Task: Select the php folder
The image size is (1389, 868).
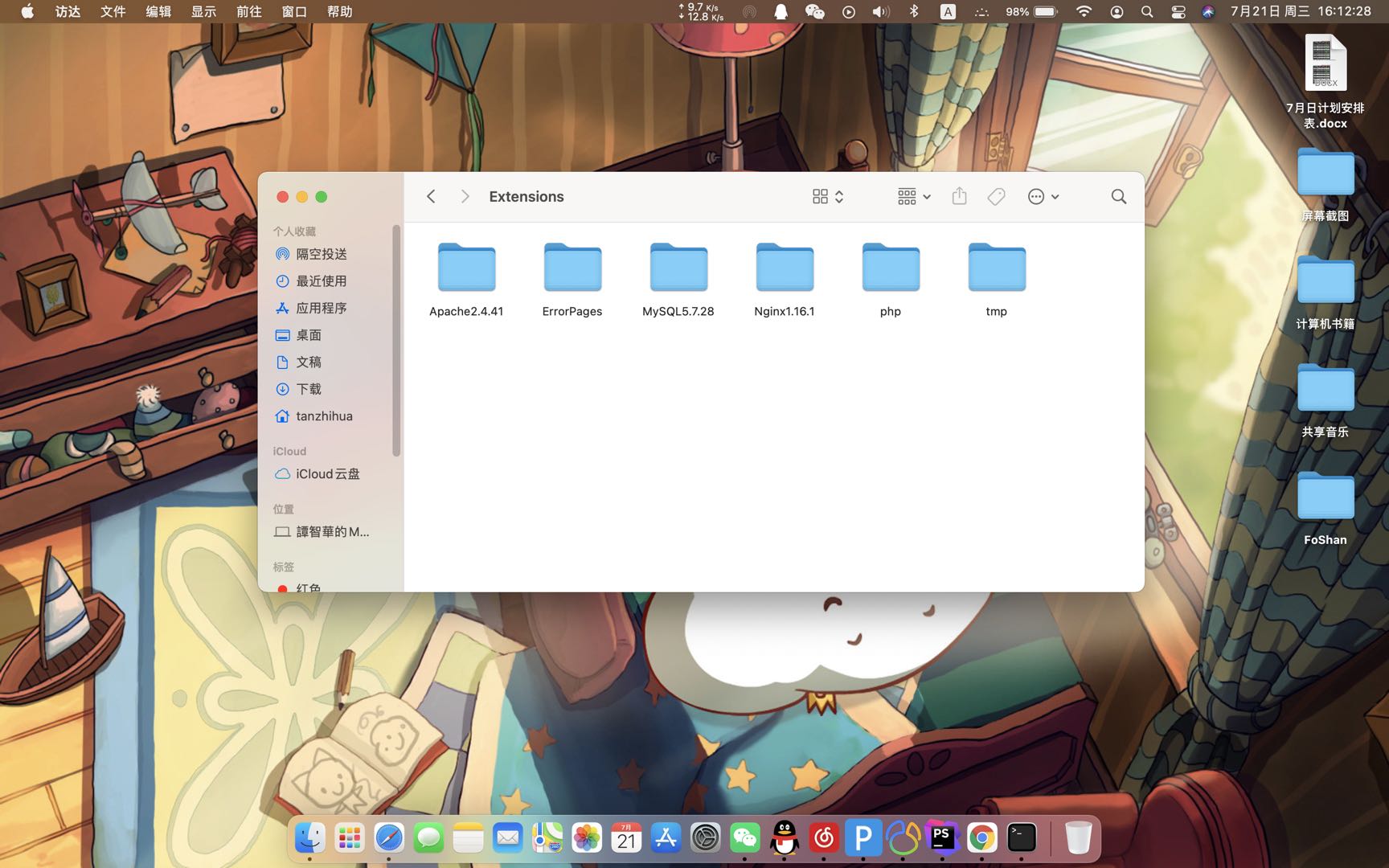Action: coord(891,280)
